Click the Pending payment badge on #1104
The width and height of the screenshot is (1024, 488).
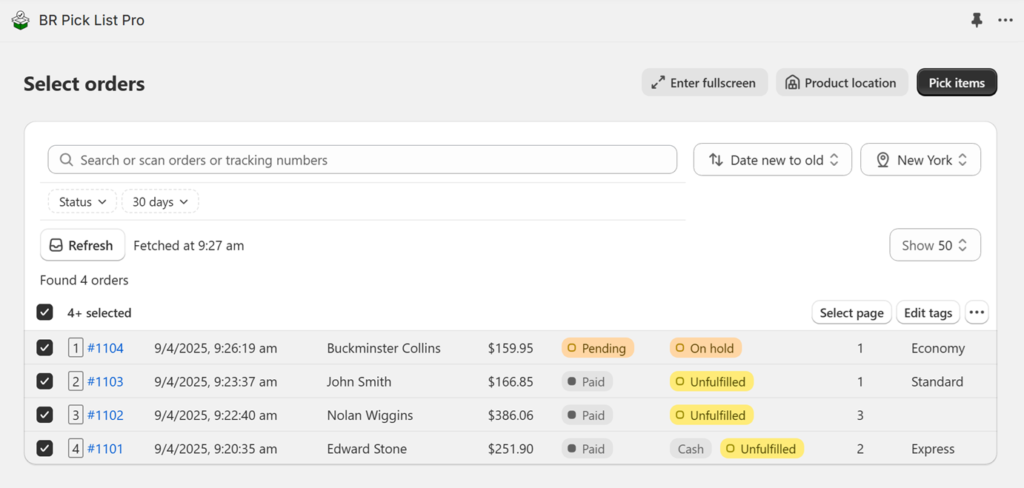[598, 348]
